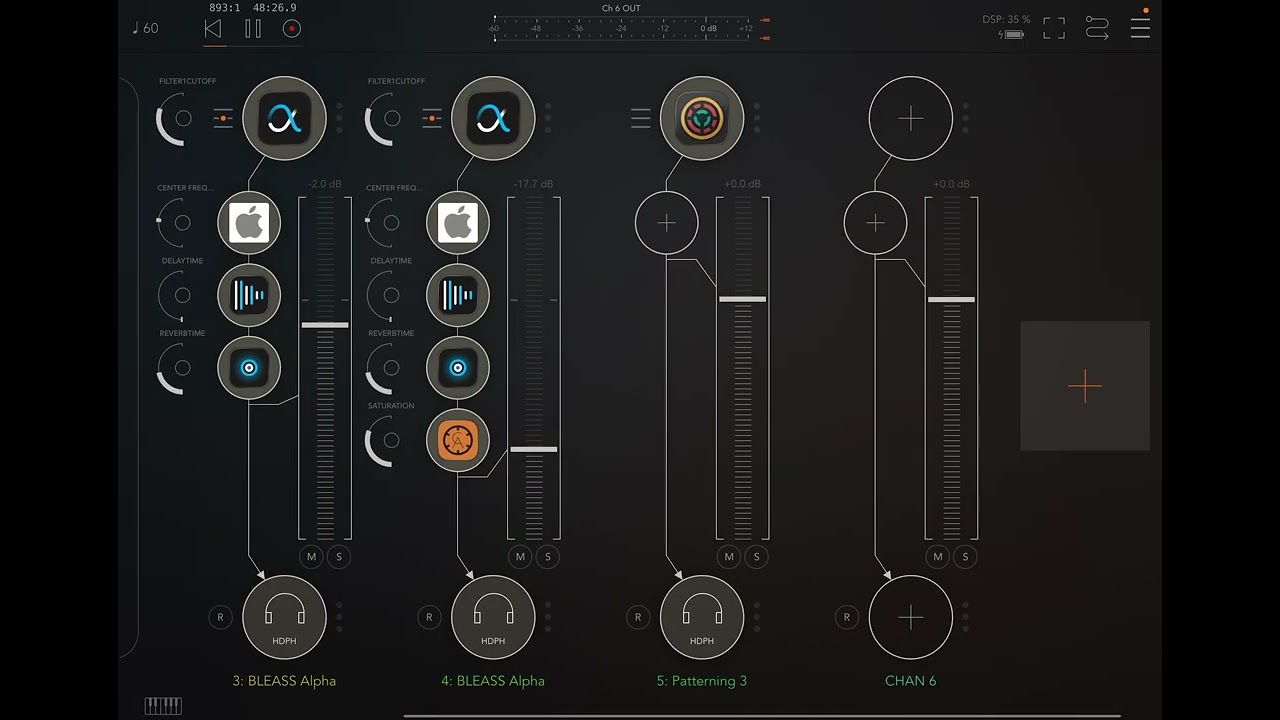This screenshot has height=720, width=1280.
Task: Arm record on channel 3
Action: [x=221, y=617]
